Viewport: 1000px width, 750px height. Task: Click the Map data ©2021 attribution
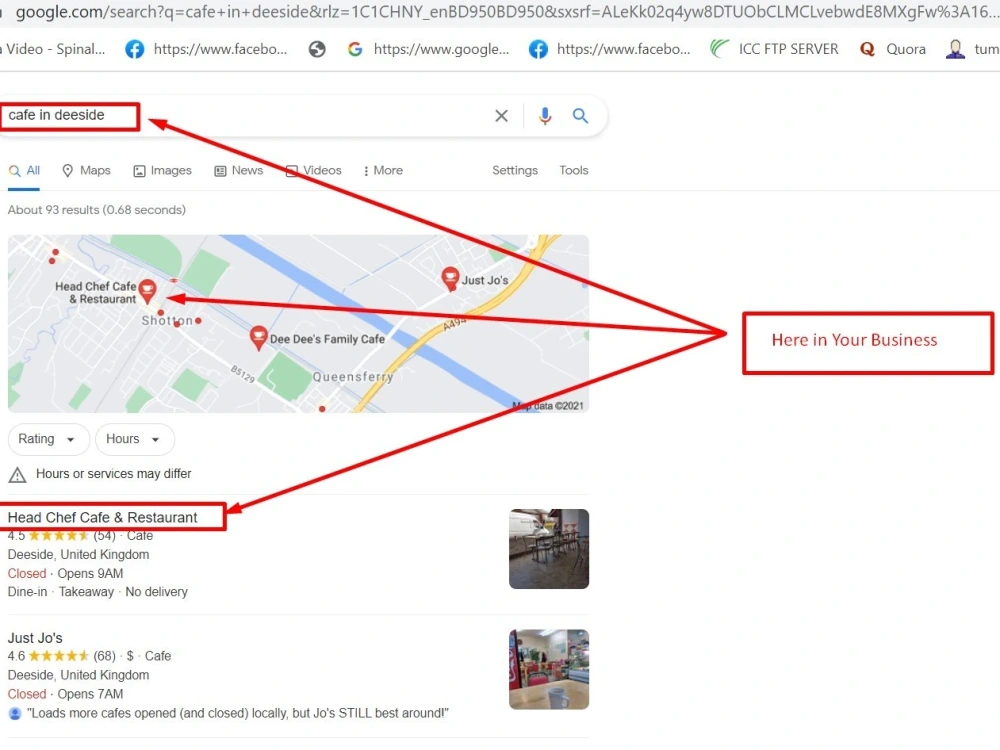(548, 406)
